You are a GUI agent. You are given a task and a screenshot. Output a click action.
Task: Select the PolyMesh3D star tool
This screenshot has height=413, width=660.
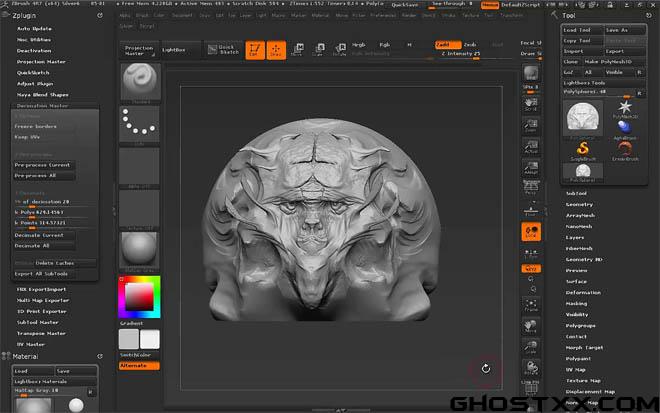625,109
